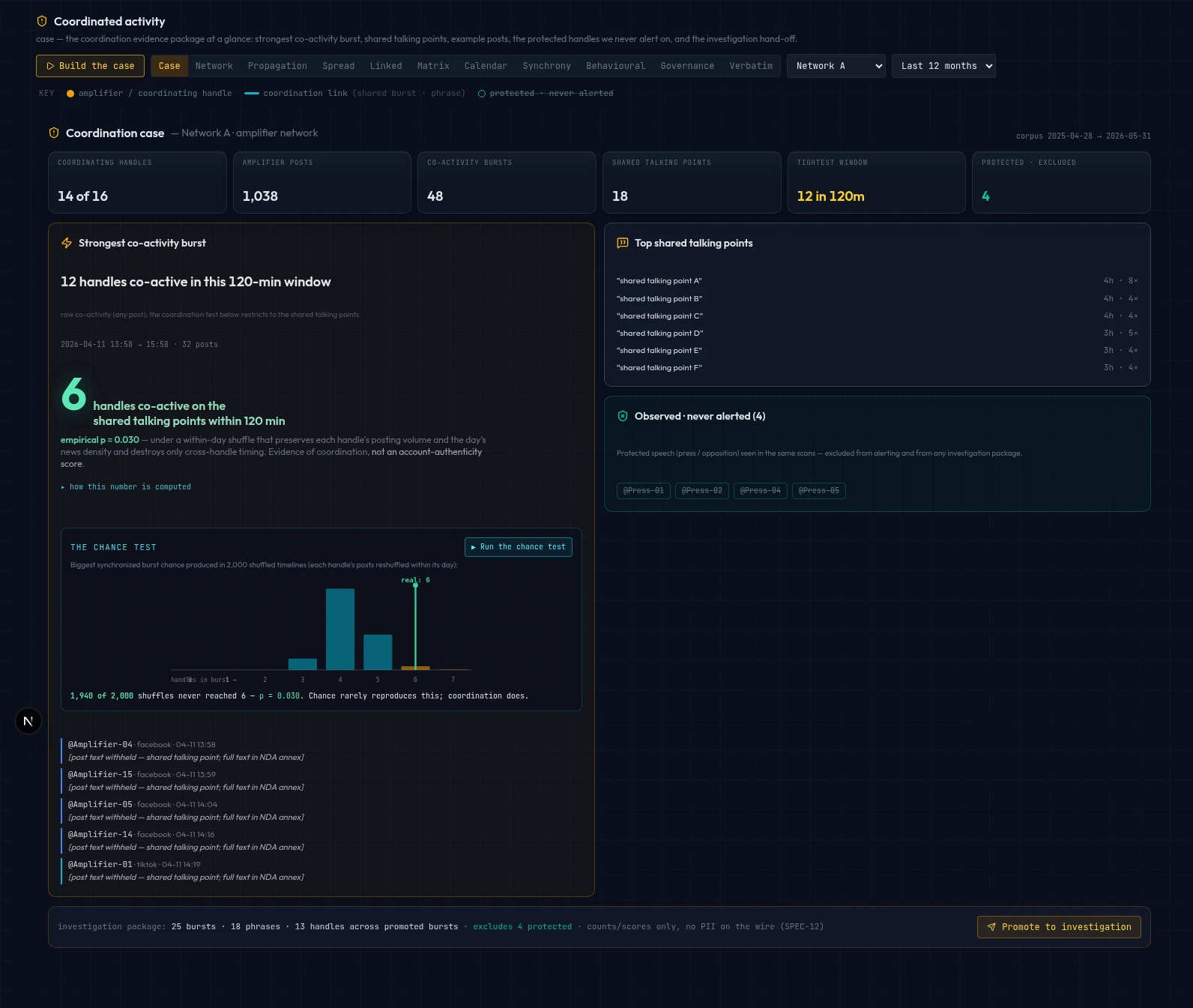Click the shield icon beside Coordinated activity
Image resolution: width=1193 pixels, height=1008 pixels.
42,21
